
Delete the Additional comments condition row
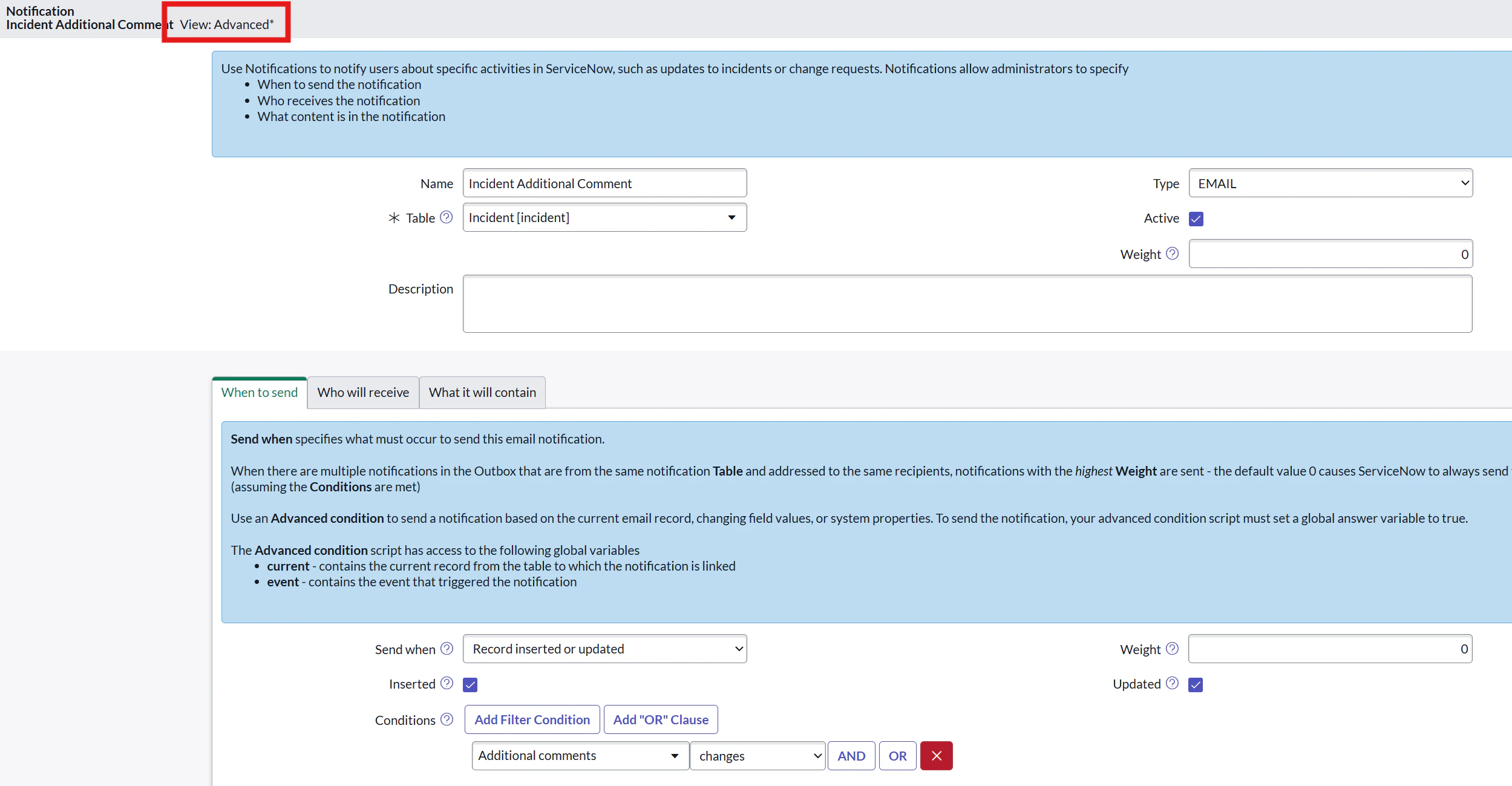click(x=936, y=756)
